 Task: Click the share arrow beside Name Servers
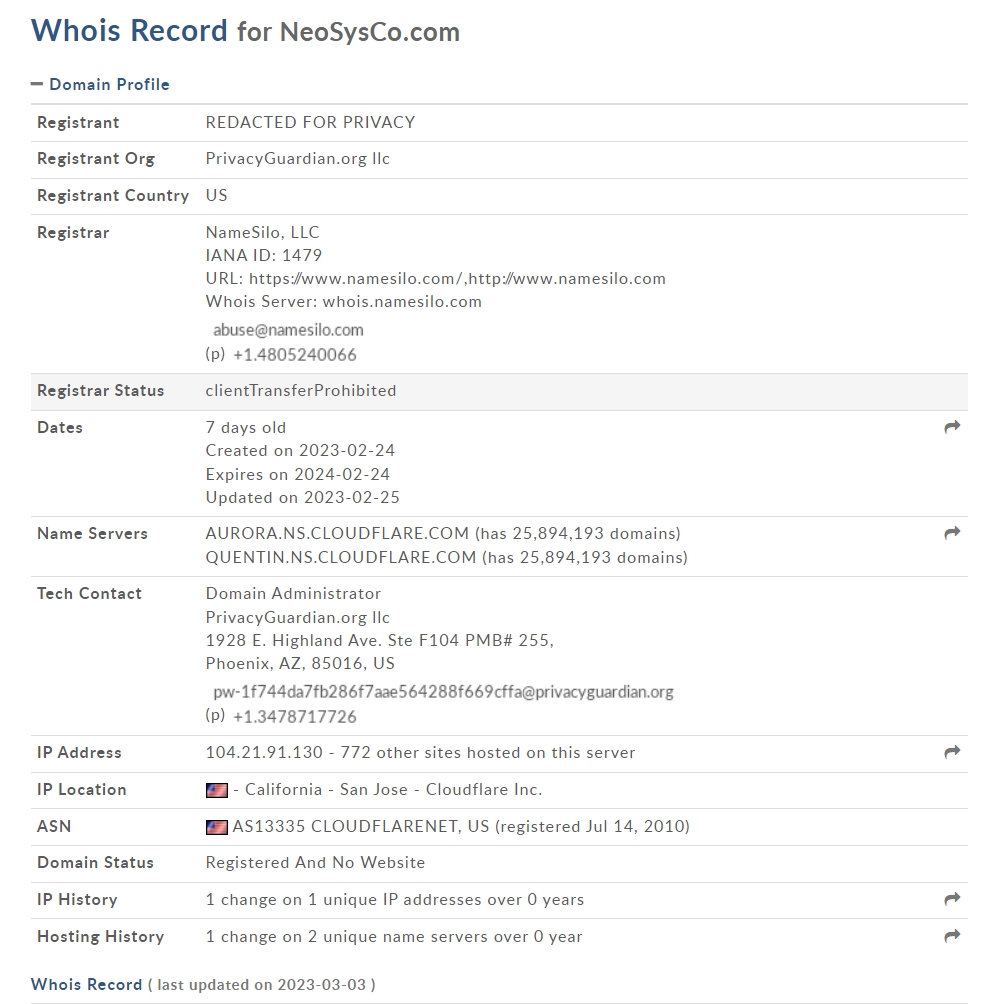pos(952,533)
